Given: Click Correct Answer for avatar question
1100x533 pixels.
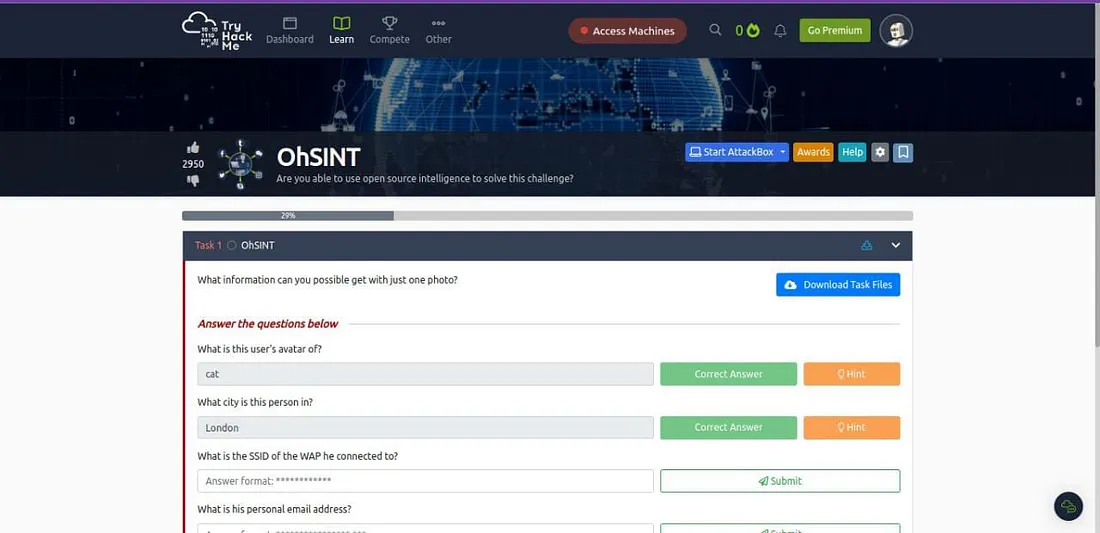Looking at the screenshot, I should pos(728,374).
